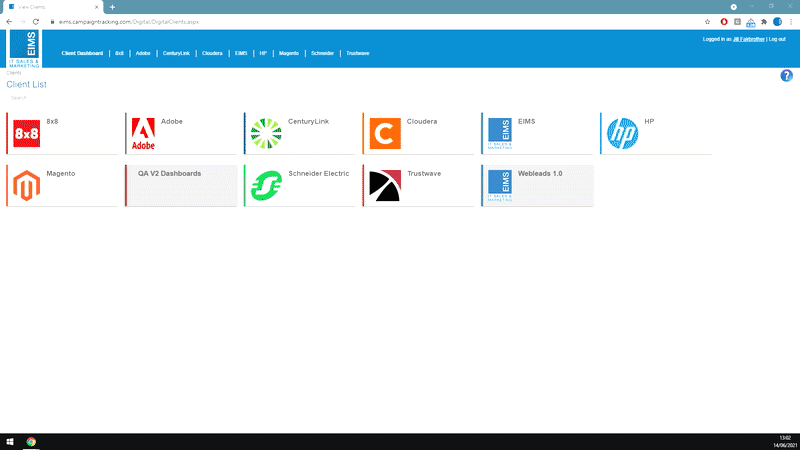Viewport: 800px width, 450px height.
Task: Choose Schneider in the navigation bar
Action: pos(322,53)
